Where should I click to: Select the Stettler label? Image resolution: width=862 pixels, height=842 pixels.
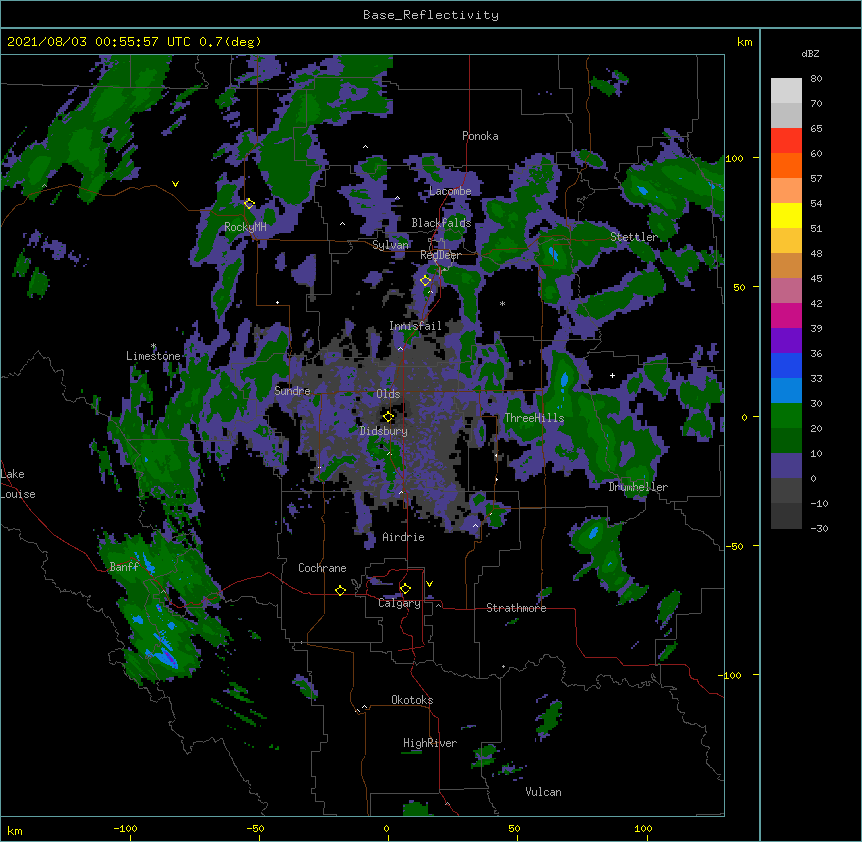point(634,237)
